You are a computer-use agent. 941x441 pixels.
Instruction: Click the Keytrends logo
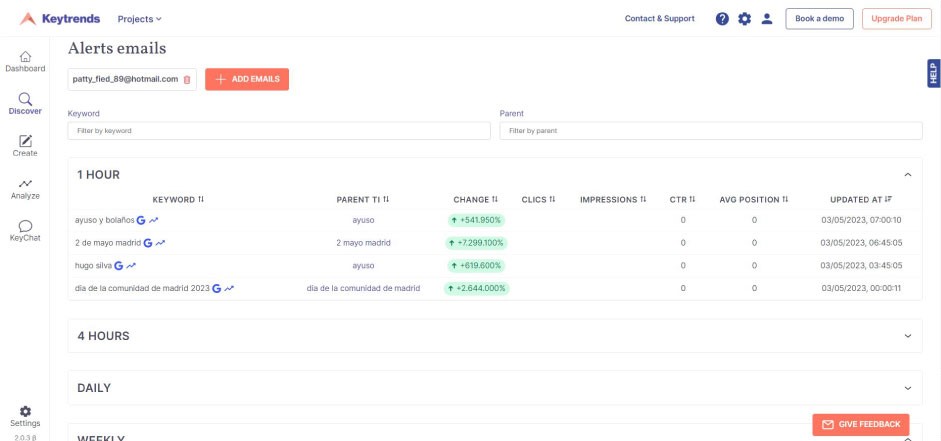click(x=60, y=19)
